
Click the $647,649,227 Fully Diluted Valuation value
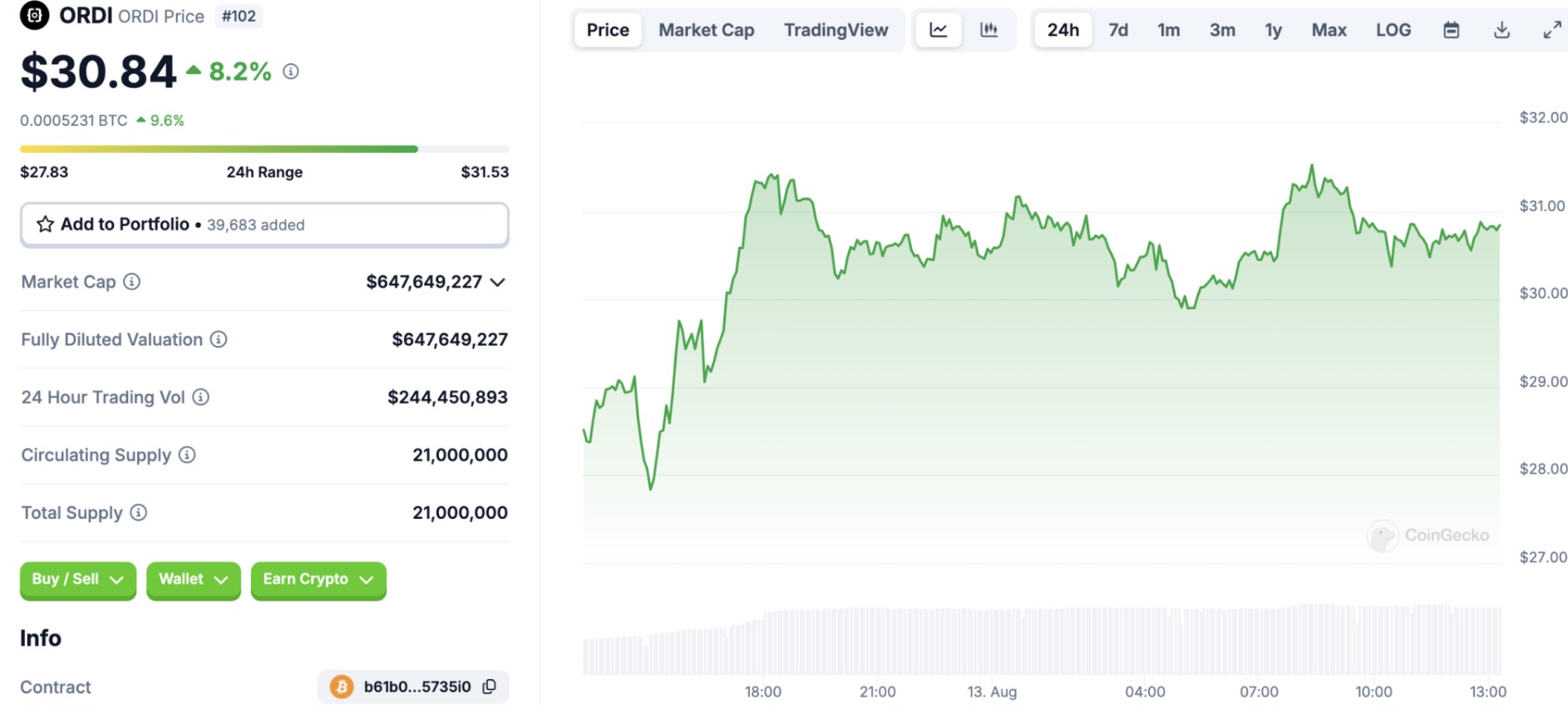pyautogui.click(x=450, y=339)
